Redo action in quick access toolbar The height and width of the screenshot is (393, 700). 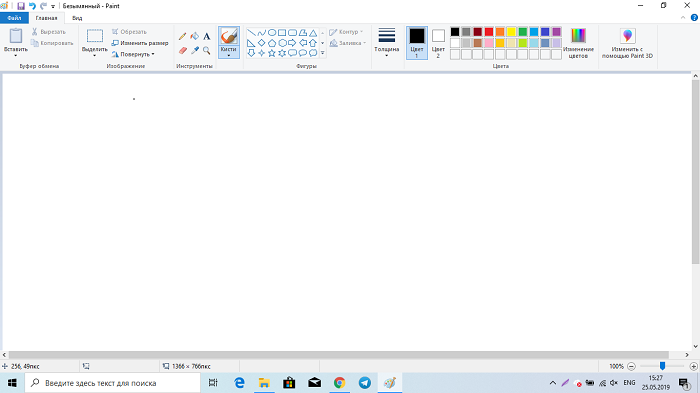(x=43, y=6)
